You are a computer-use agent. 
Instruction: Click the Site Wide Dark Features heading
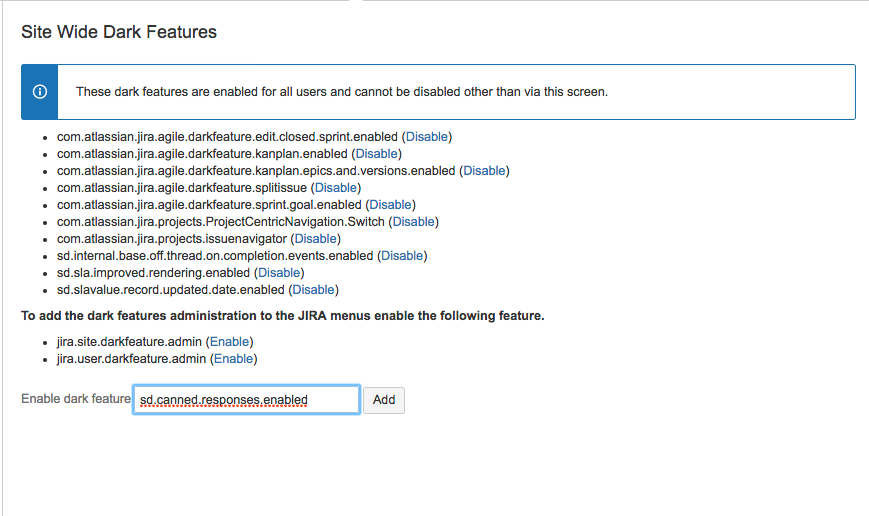[x=119, y=32]
